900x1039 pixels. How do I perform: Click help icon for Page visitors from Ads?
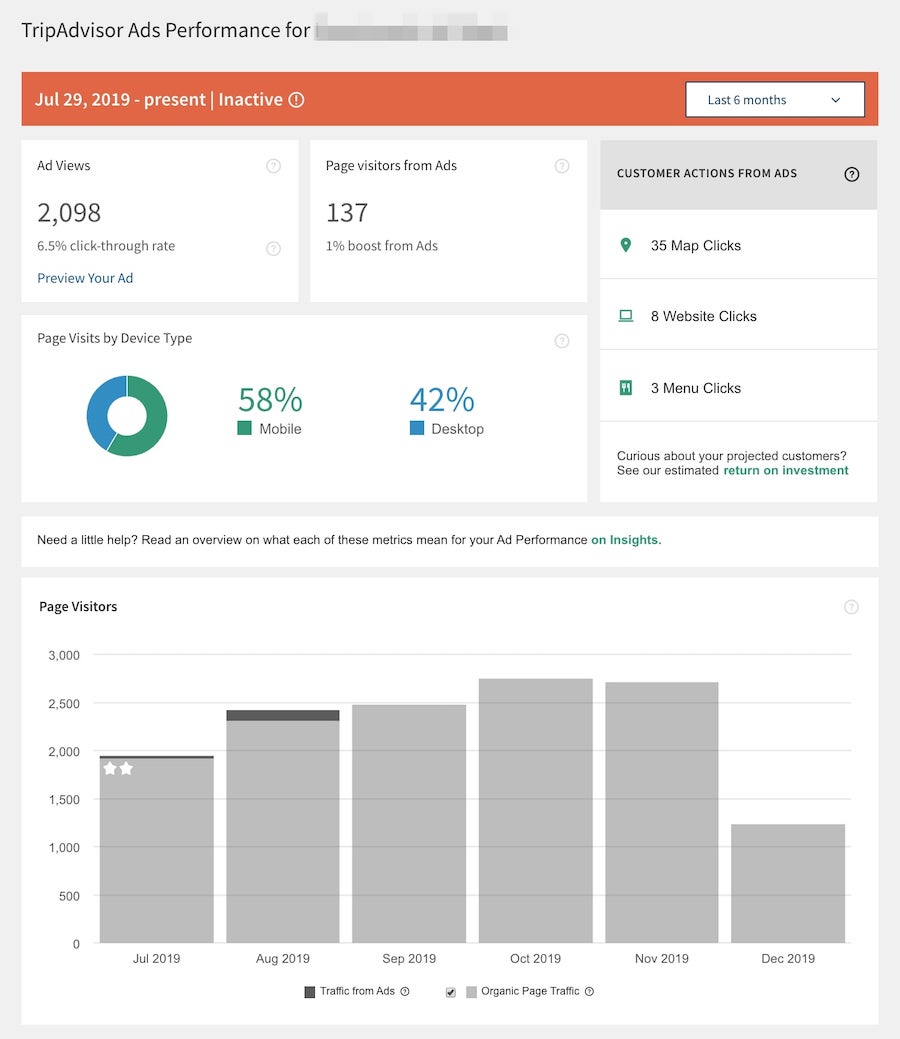562,166
